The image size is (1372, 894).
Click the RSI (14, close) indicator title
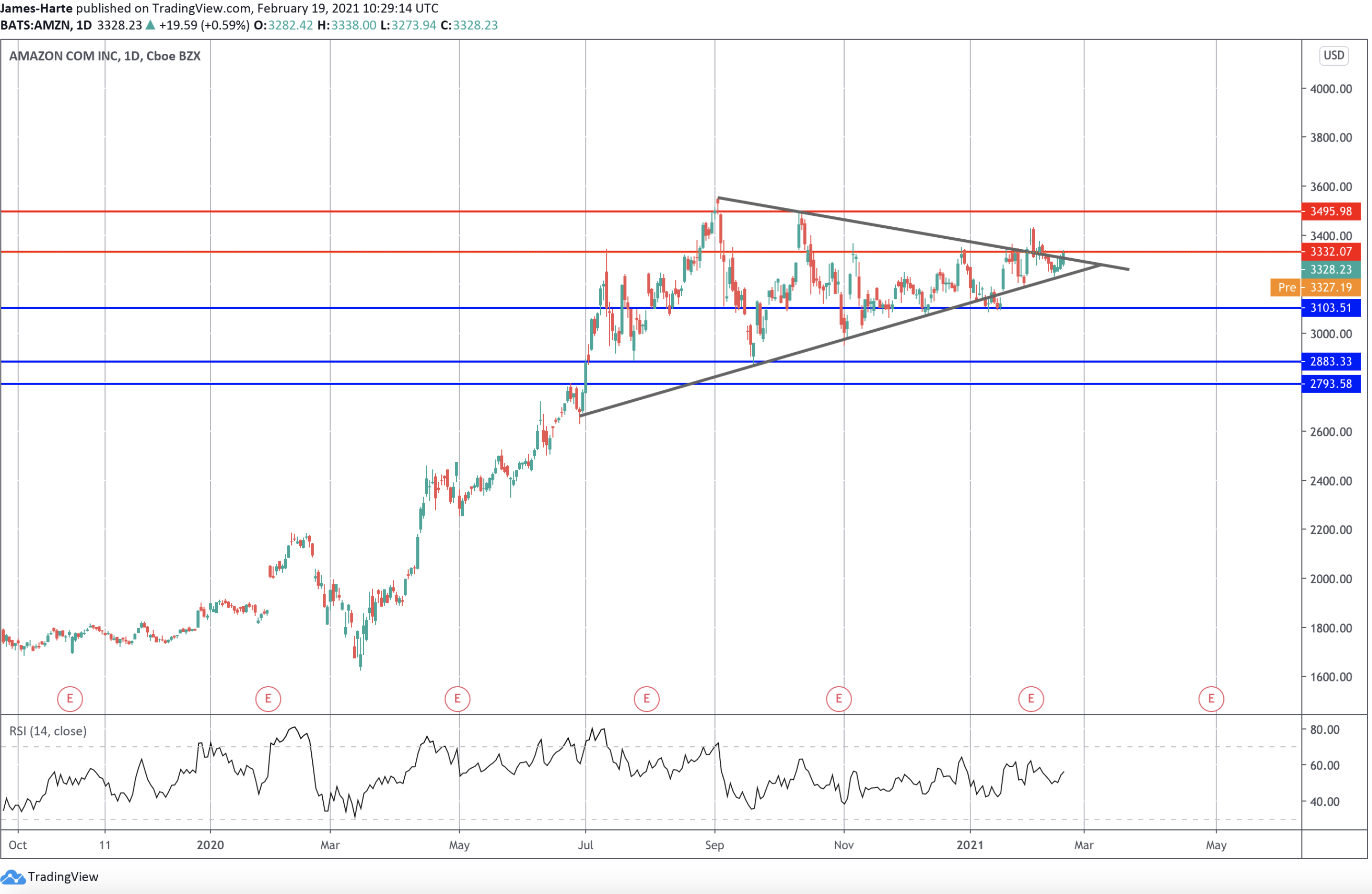[48, 731]
